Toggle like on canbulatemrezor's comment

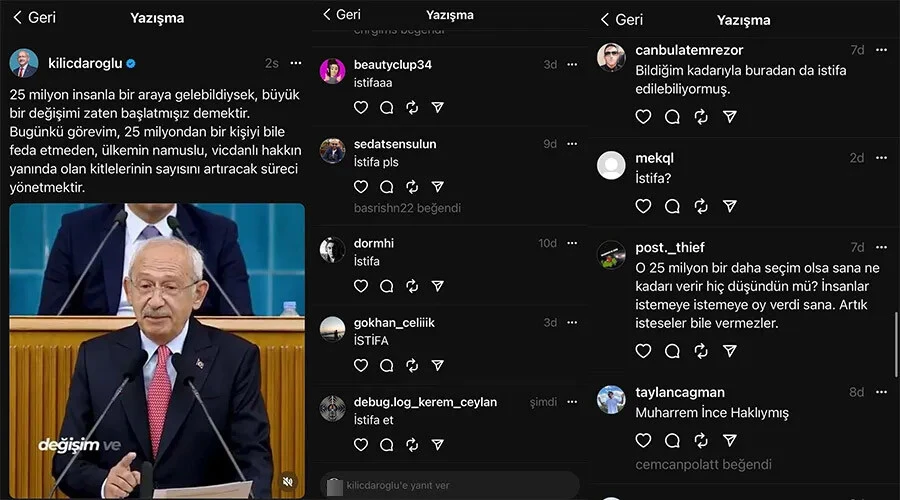click(x=643, y=117)
